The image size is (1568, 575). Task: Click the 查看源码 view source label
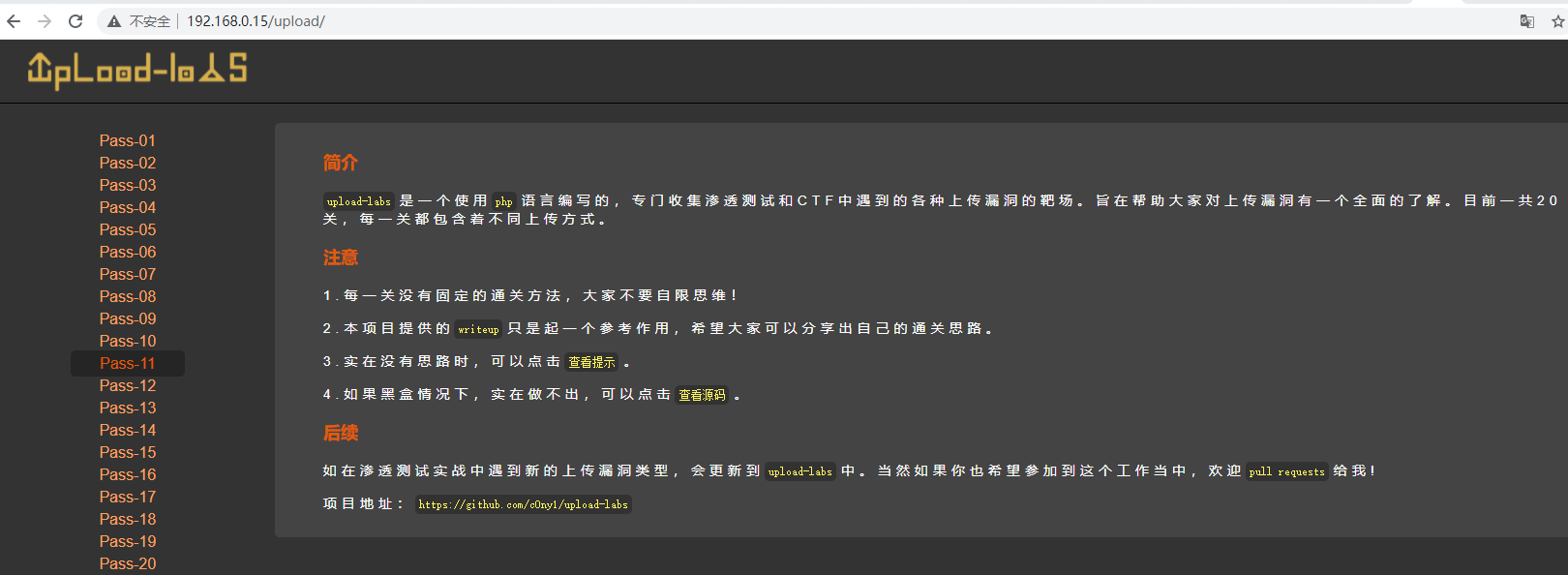tap(702, 395)
